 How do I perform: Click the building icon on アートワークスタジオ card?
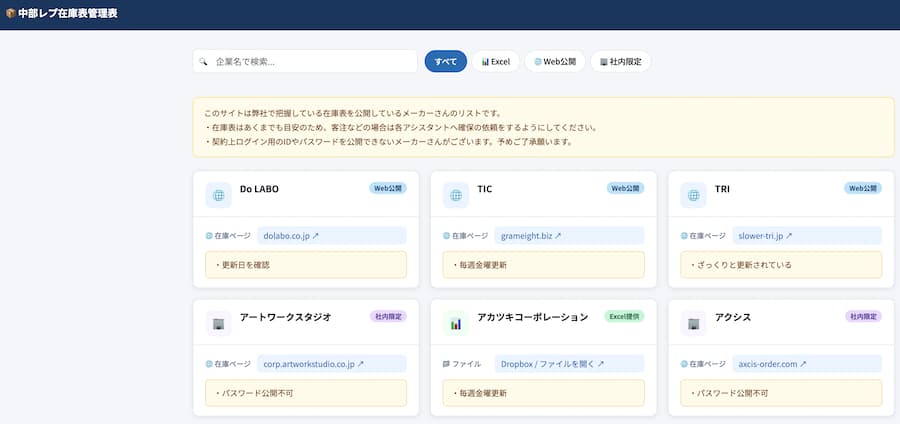(219, 324)
